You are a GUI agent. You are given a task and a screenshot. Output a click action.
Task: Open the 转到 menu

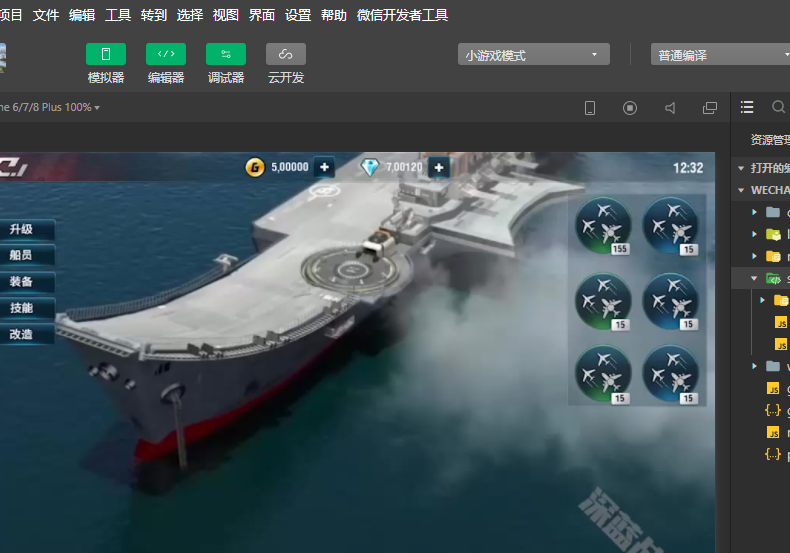point(154,15)
